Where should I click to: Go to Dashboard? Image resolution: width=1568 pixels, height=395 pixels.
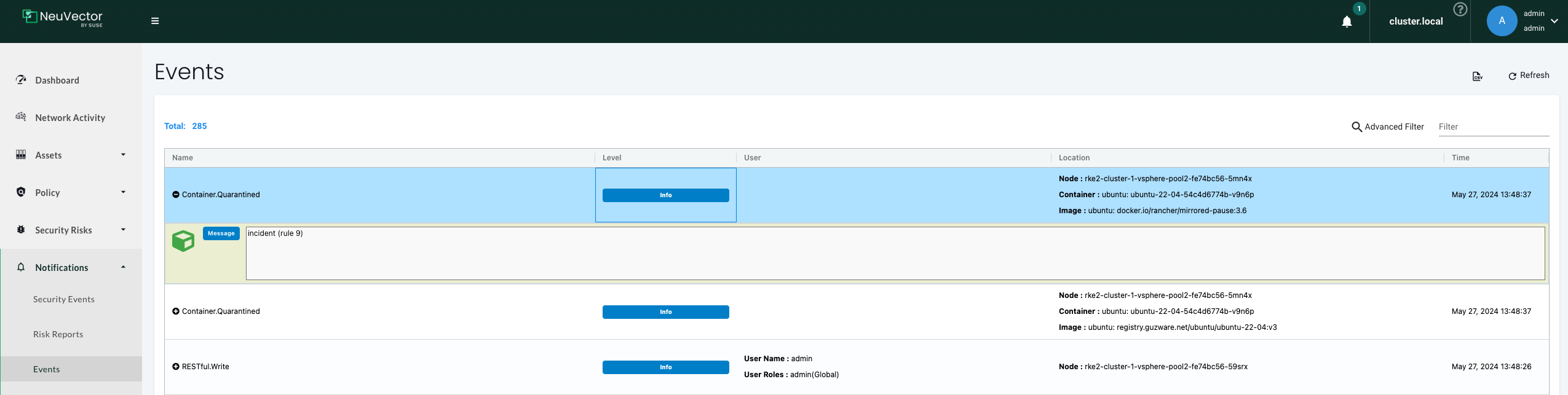[57, 80]
